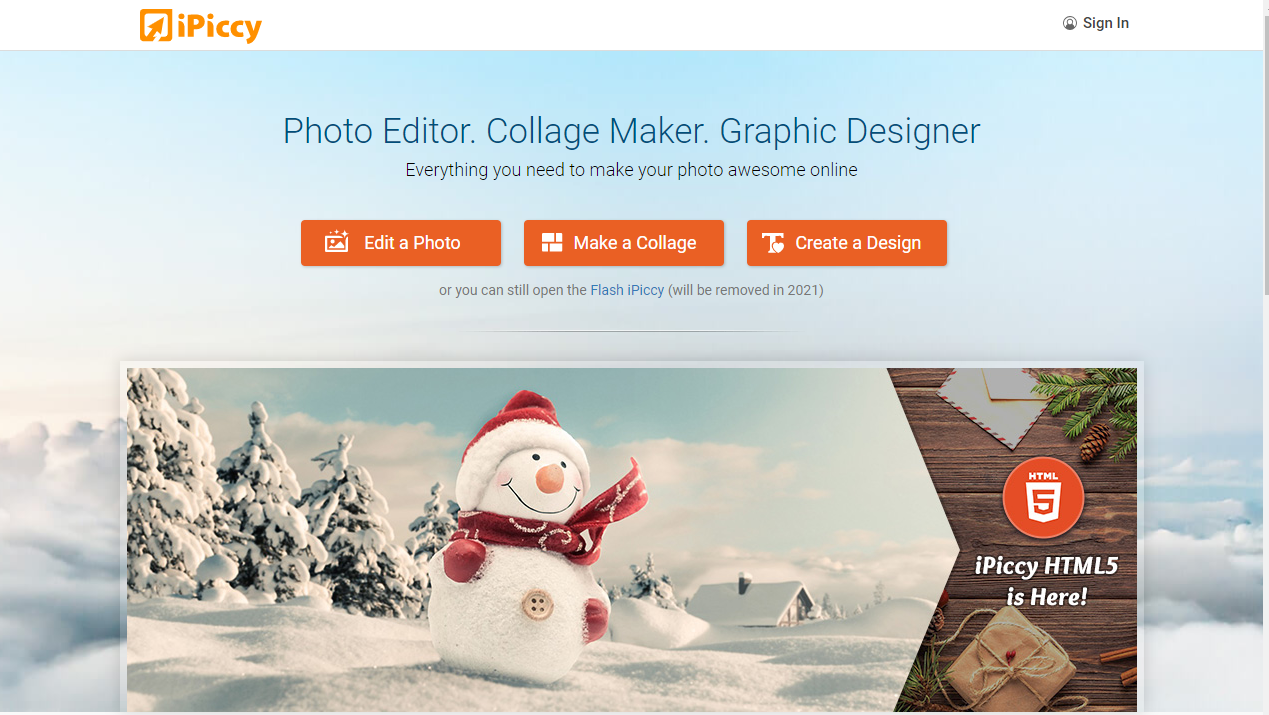Click the photo icon on Edit a Photo

337,242
